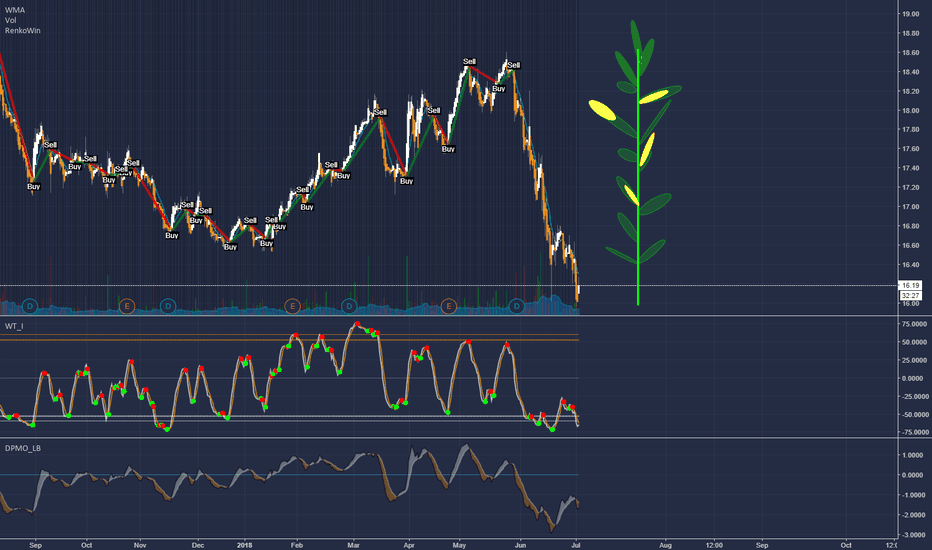Click the 25.0000 value on WT_I axis
This screenshot has height=550, width=932.
[x=914, y=360]
